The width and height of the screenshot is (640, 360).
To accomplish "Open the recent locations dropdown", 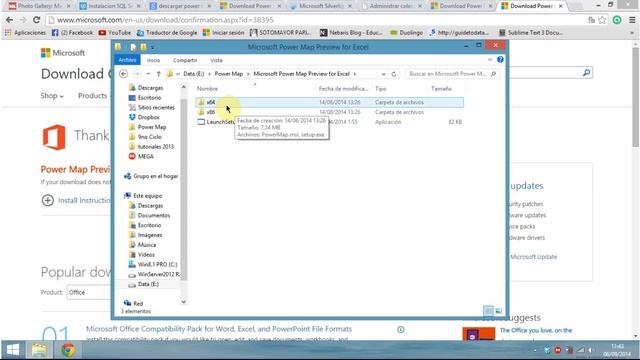I will [148, 74].
